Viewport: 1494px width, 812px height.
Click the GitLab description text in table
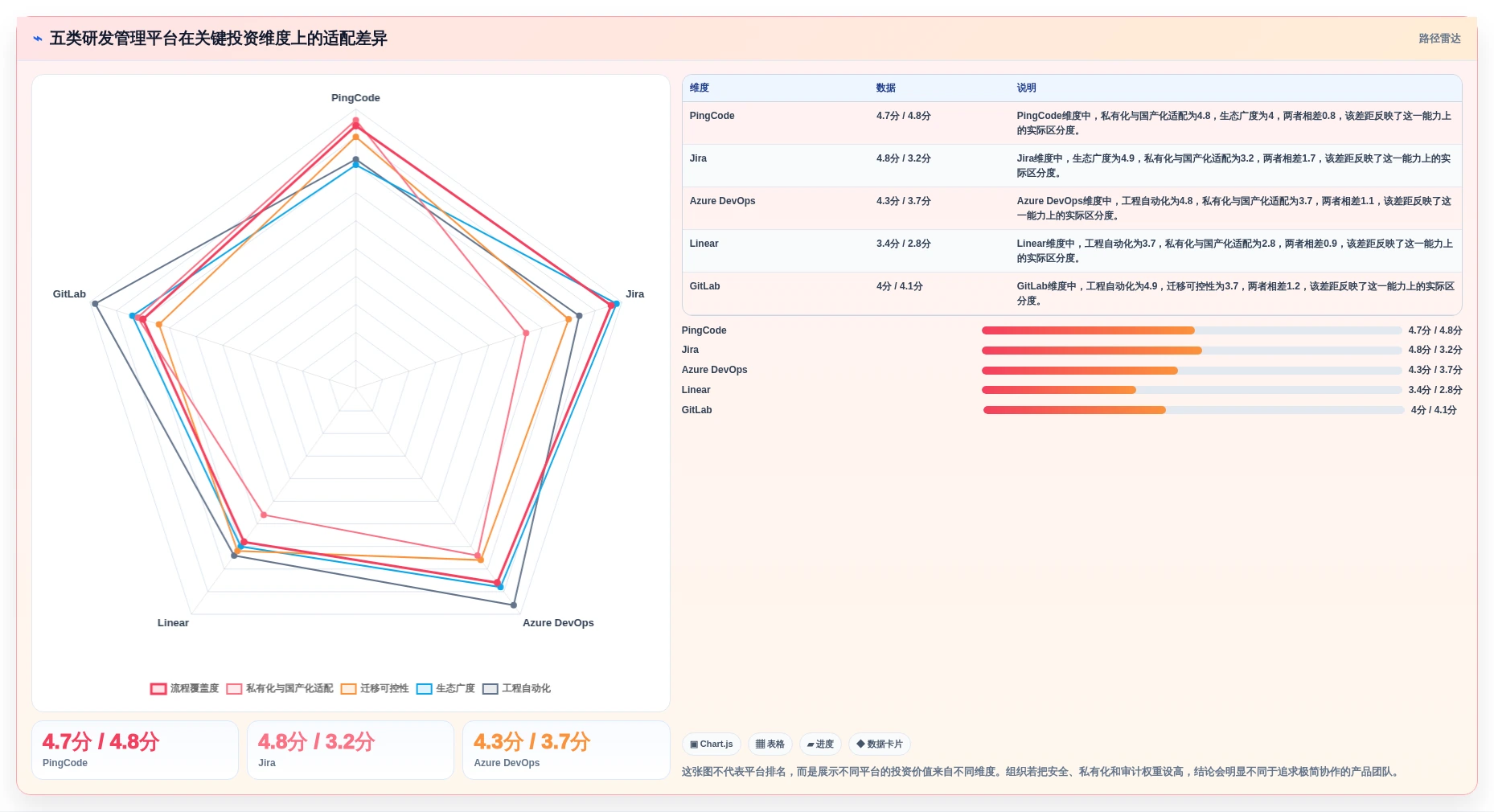tap(1235, 293)
